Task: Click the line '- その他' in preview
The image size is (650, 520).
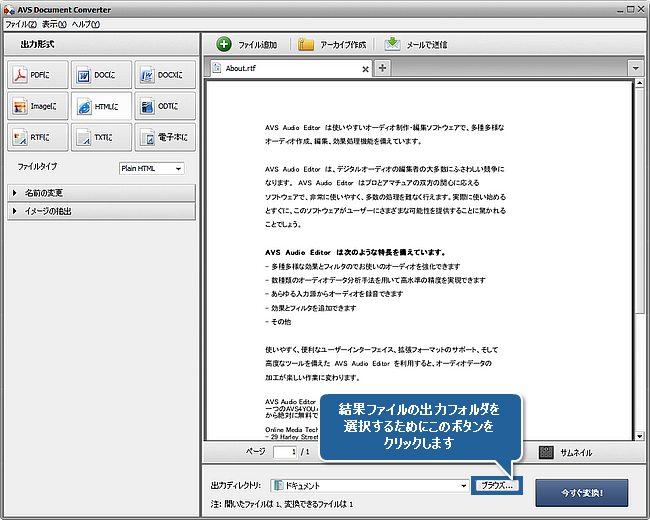Action: [x=278, y=321]
